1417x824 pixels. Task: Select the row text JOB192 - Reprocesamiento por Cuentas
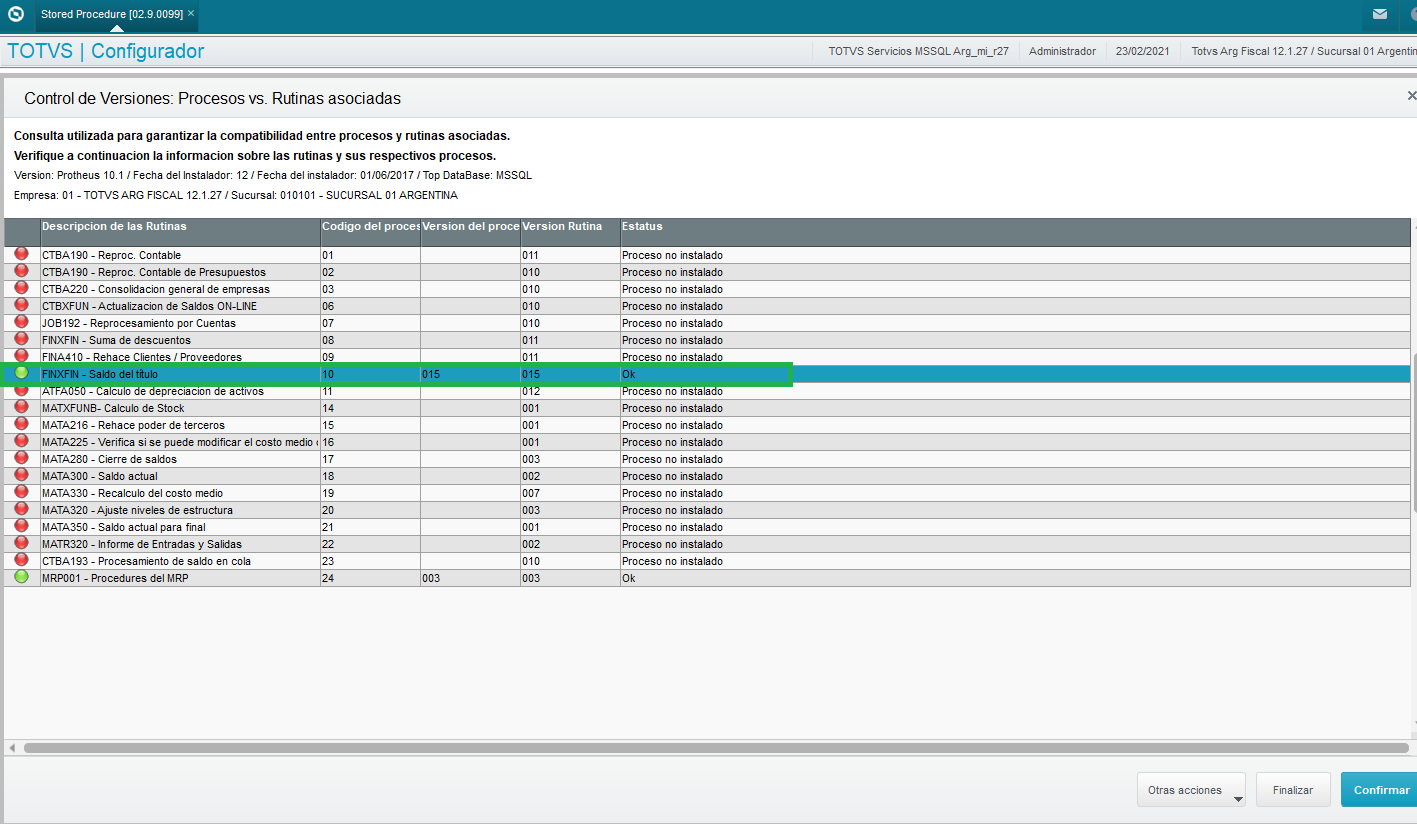point(139,323)
